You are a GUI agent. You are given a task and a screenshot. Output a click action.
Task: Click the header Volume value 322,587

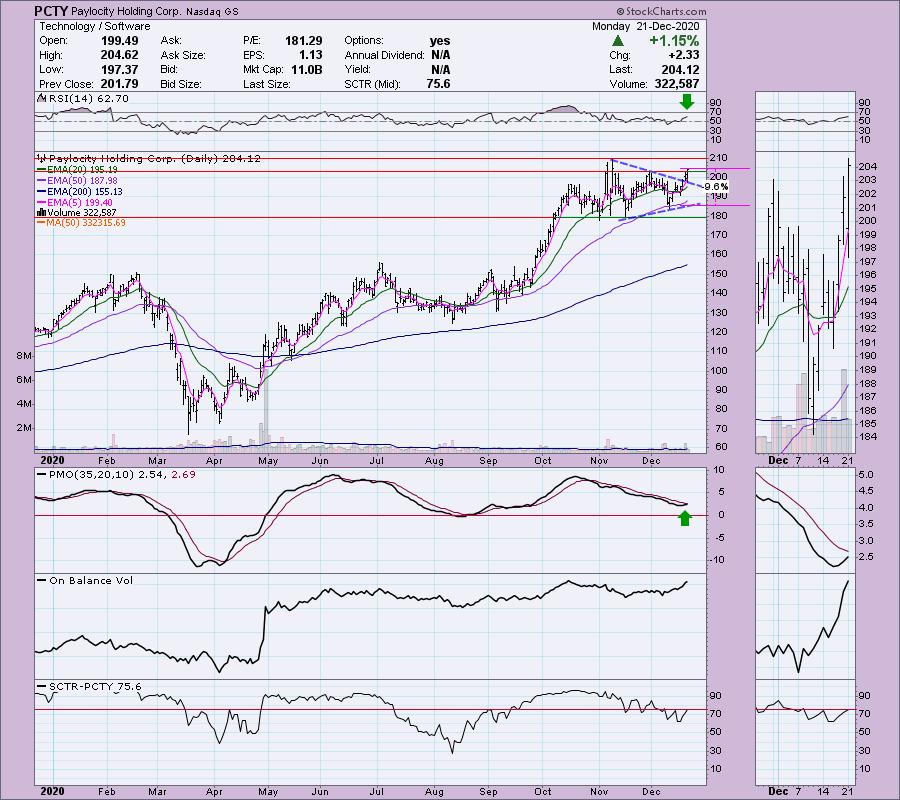[677, 84]
